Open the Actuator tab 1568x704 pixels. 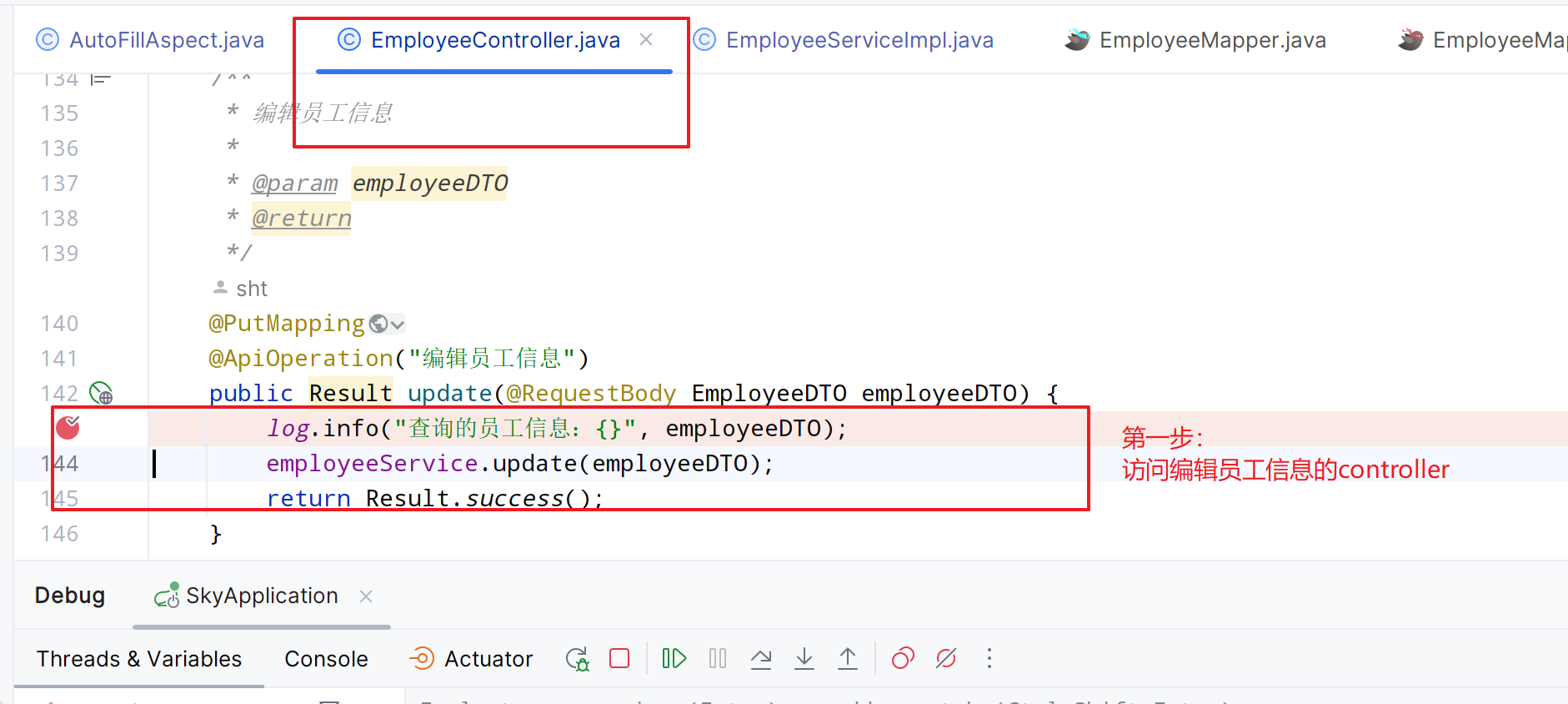pyautogui.click(x=471, y=659)
